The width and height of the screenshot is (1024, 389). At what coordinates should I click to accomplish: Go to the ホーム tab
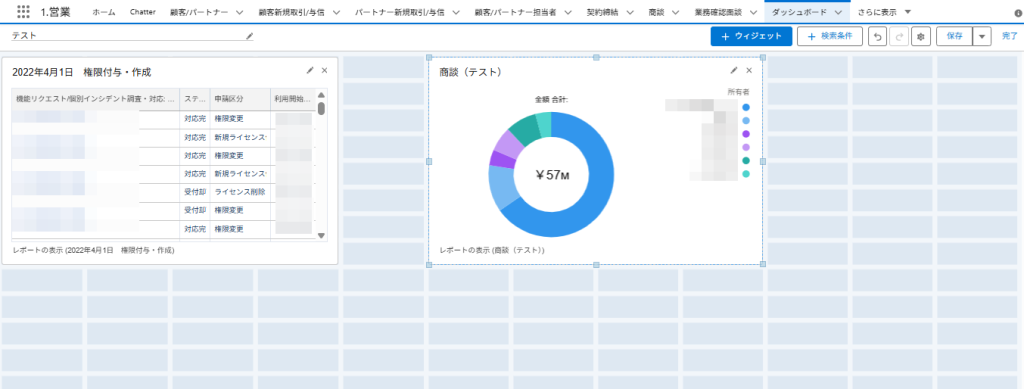(x=103, y=12)
